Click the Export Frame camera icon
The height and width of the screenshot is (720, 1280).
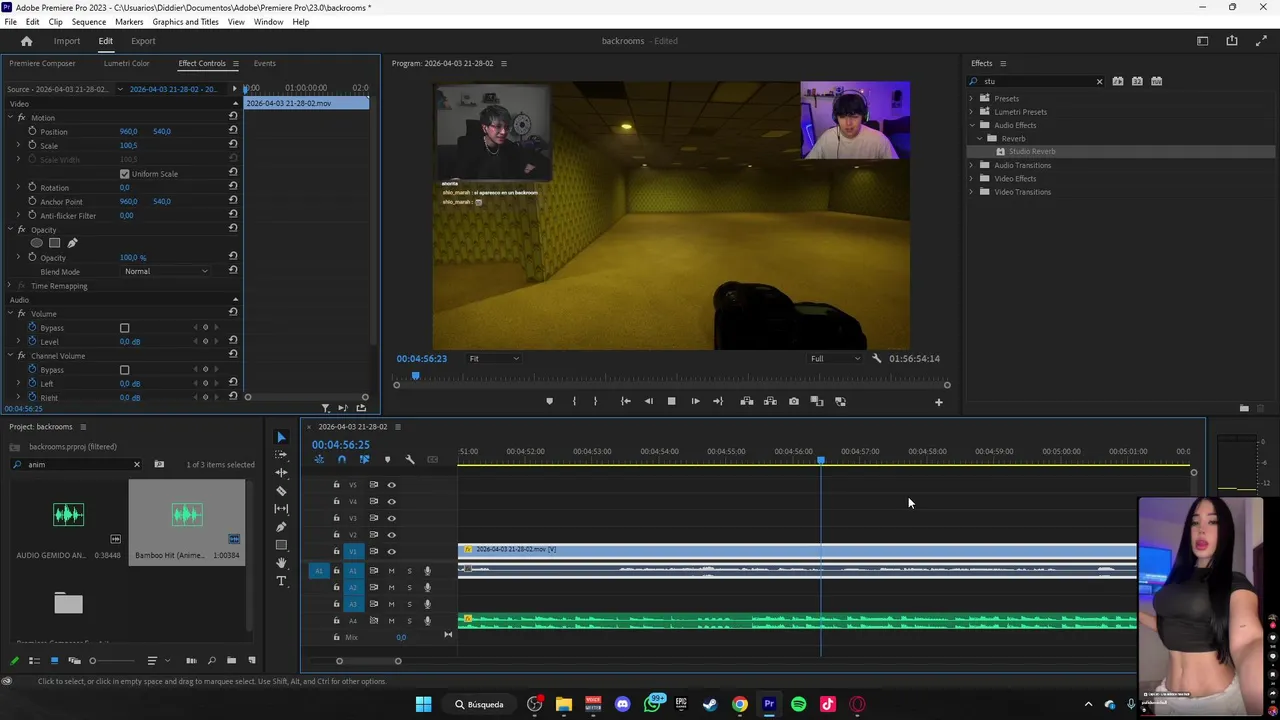[x=794, y=401]
